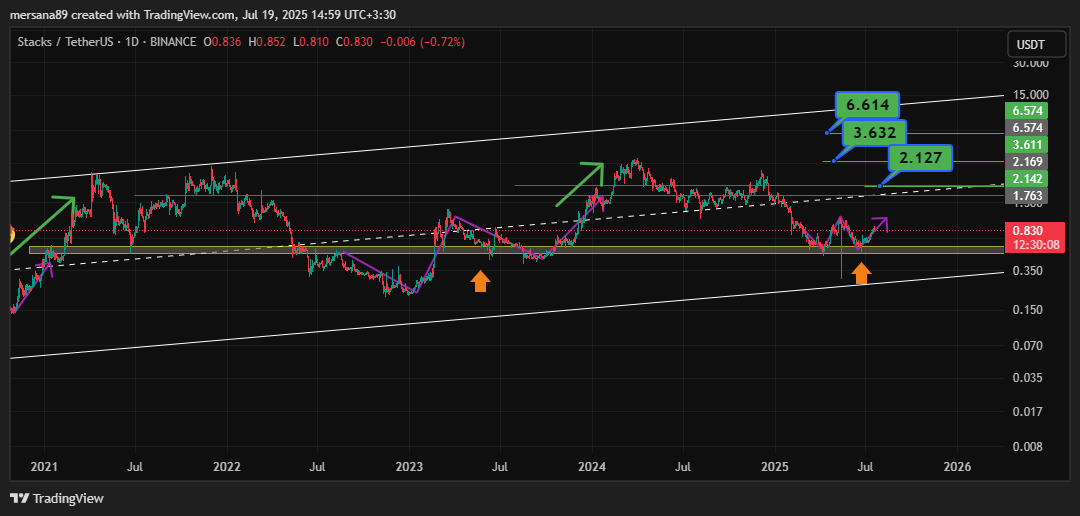Click 0.070 on the price axis

coord(1026,346)
